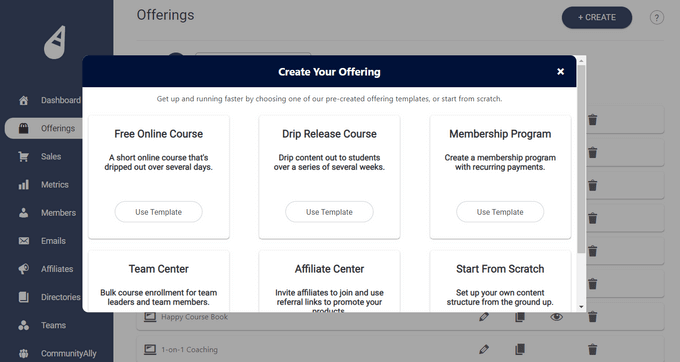
Task: Click the Directories book icon
Action: (x=23, y=297)
